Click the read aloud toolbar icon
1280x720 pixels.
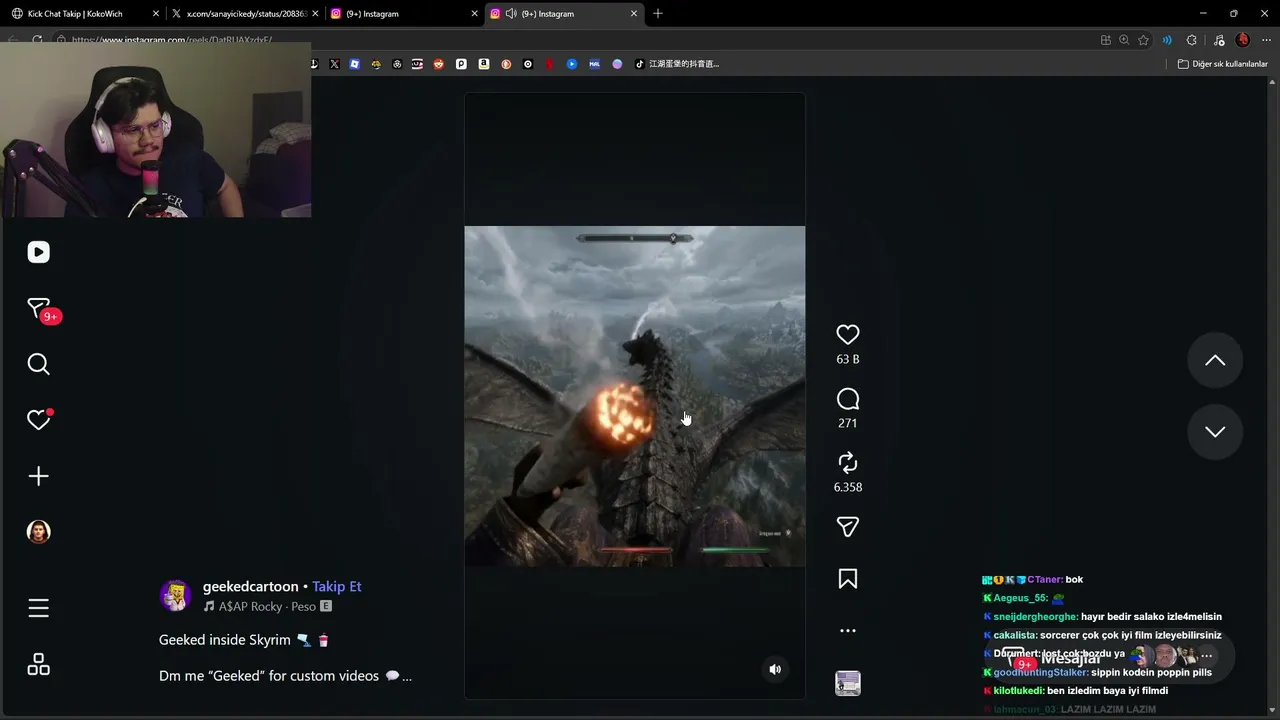tap(1167, 40)
